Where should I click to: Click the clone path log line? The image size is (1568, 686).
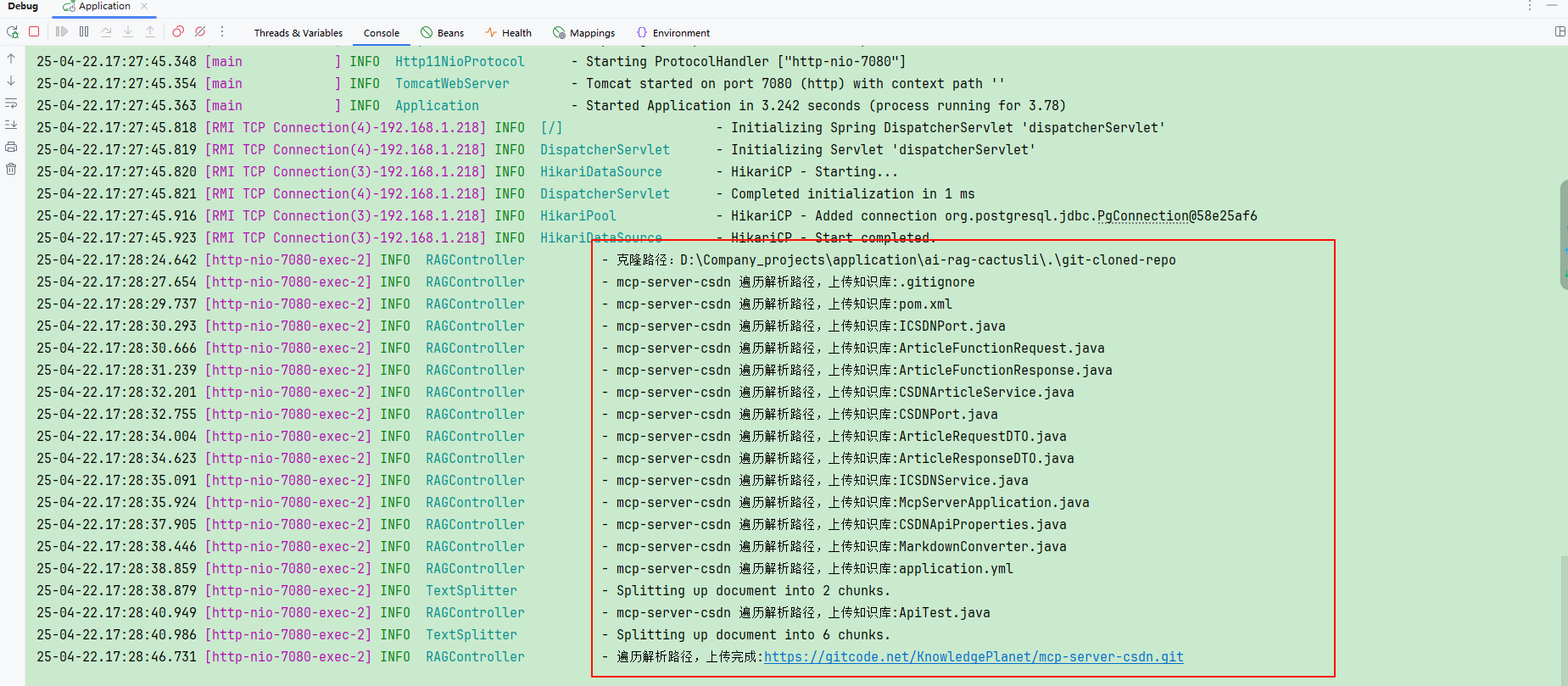pyautogui.click(x=888, y=260)
